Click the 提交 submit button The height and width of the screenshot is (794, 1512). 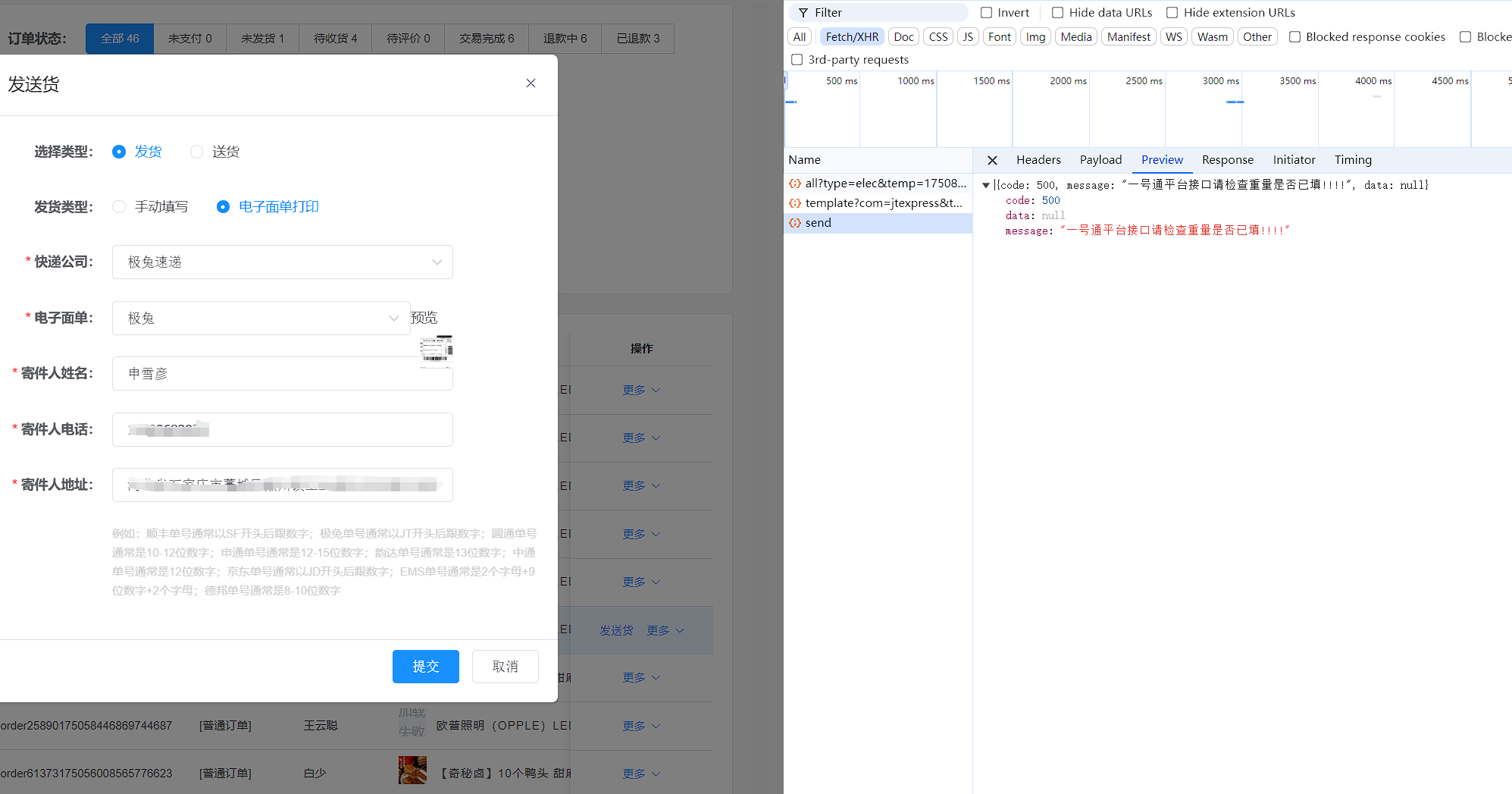[426, 667]
